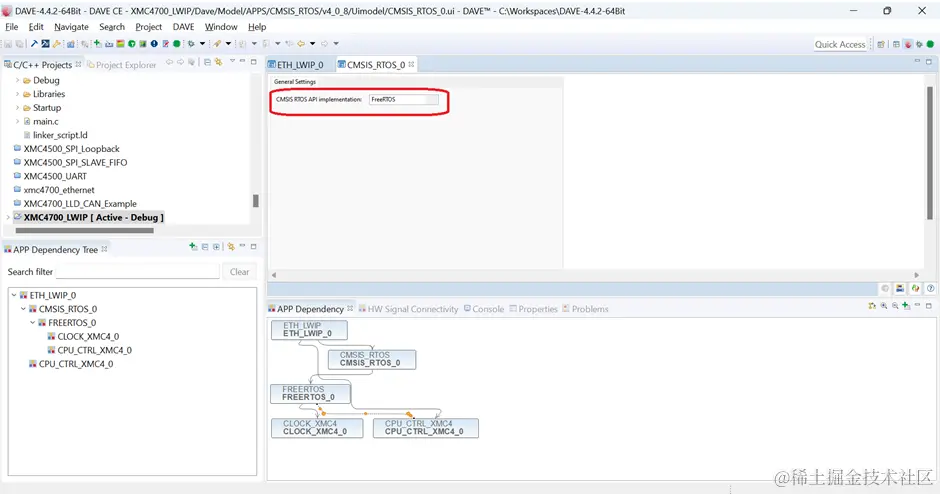Click the Quick Access search field
Screen dimensions: 940x494
[840, 44]
